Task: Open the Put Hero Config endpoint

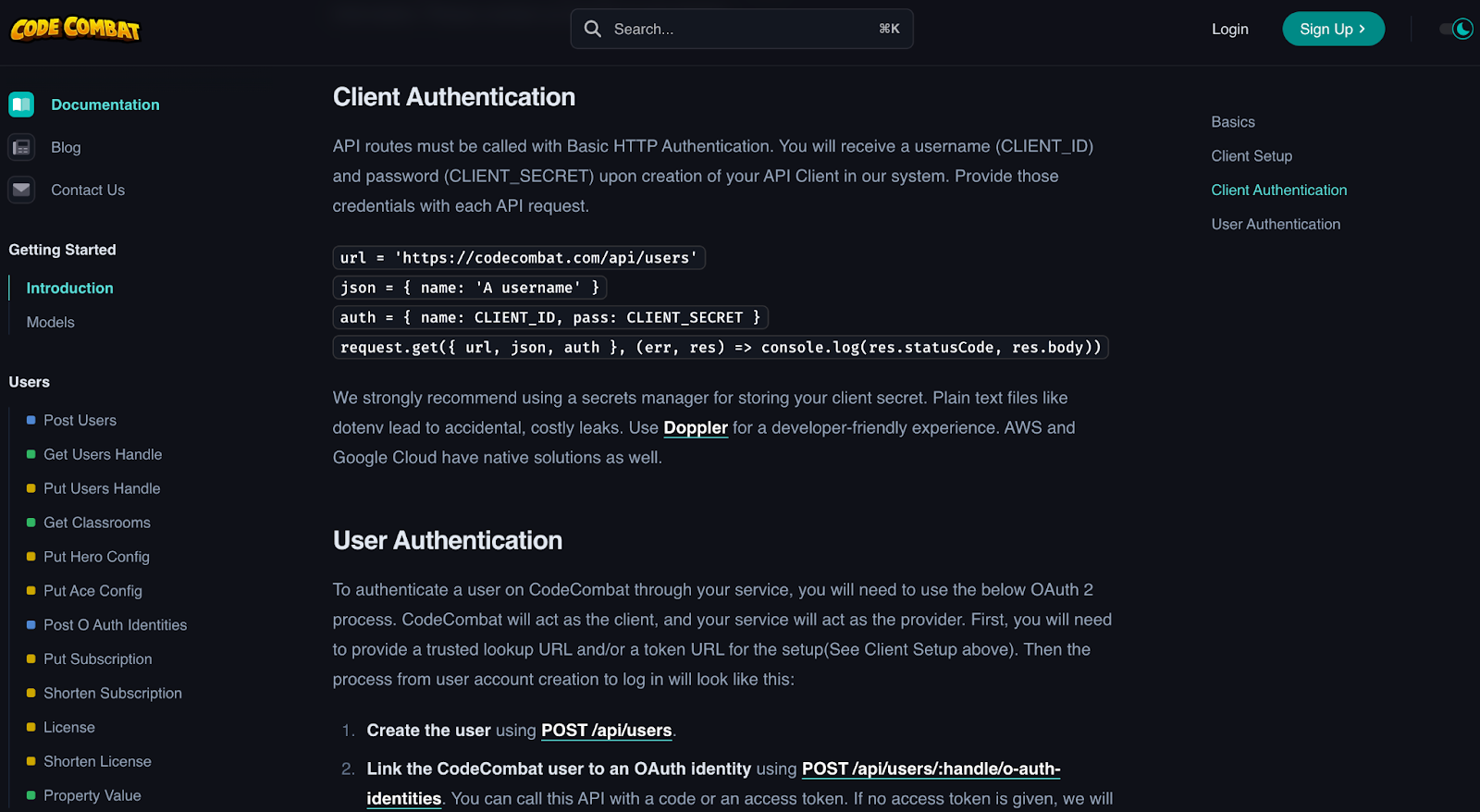Action: [x=96, y=557]
